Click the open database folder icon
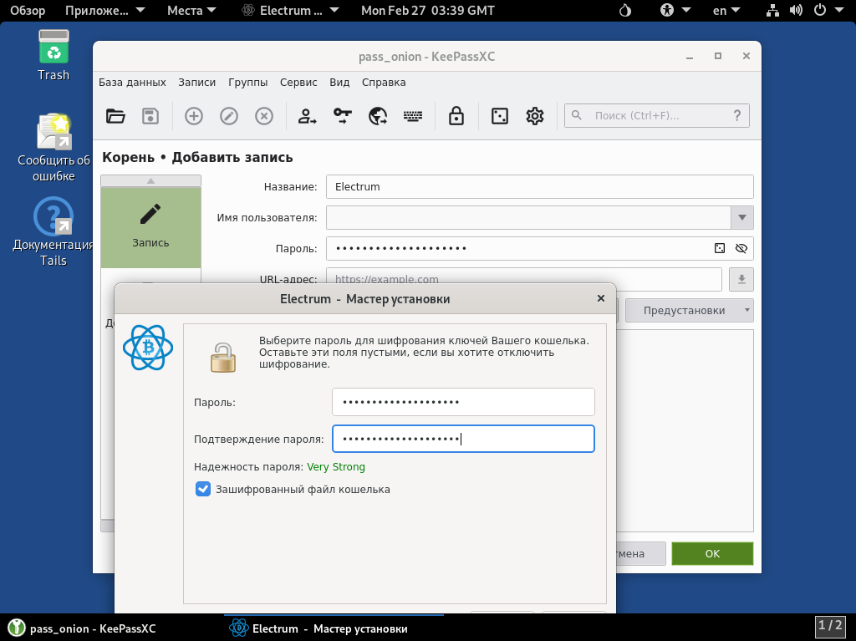856x641 pixels. tap(116, 116)
